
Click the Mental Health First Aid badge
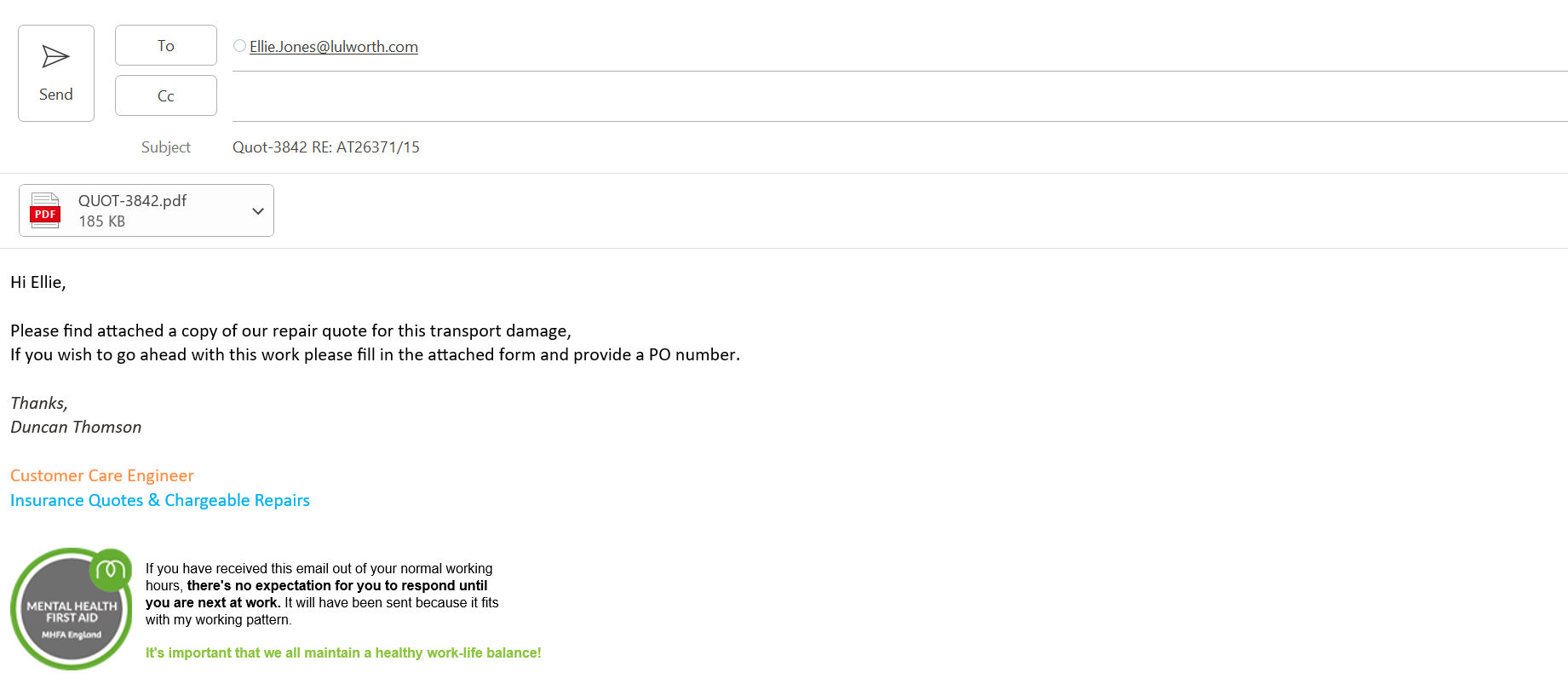(70, 615)
